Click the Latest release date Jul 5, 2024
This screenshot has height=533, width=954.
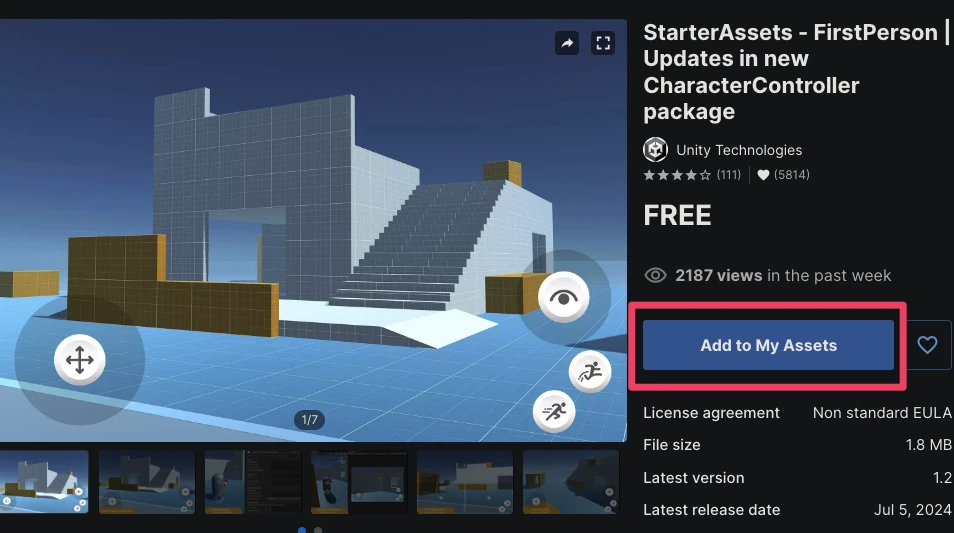tap(913, 510)
